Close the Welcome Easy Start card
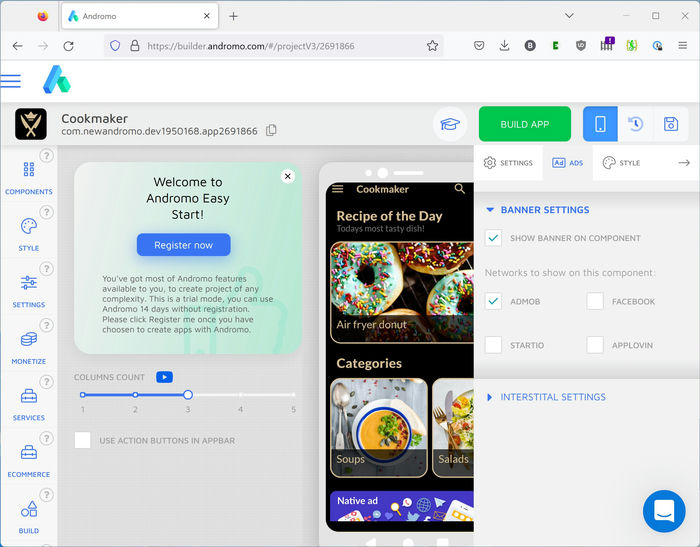This screenshot has height=547, width=700. (288, 176)
